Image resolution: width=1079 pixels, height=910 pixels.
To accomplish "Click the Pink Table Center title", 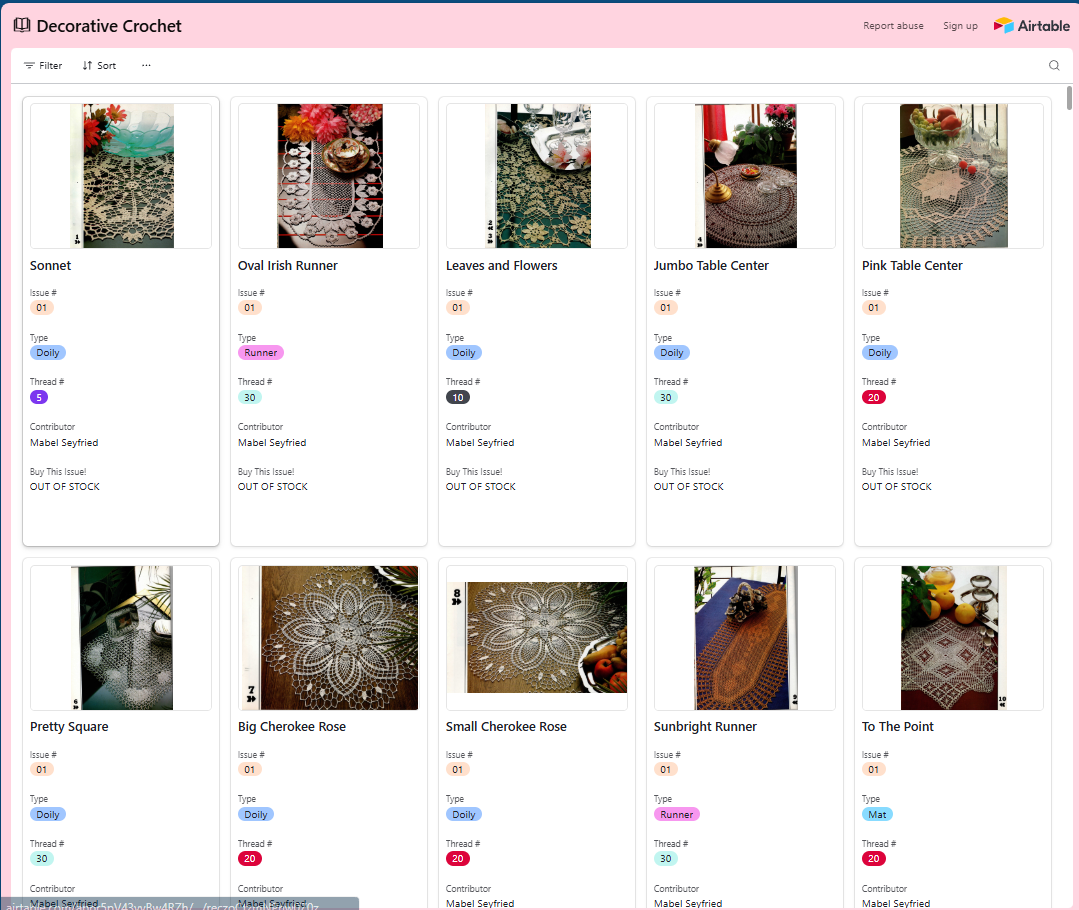I will pyautogui.click(x=912, y=266).
